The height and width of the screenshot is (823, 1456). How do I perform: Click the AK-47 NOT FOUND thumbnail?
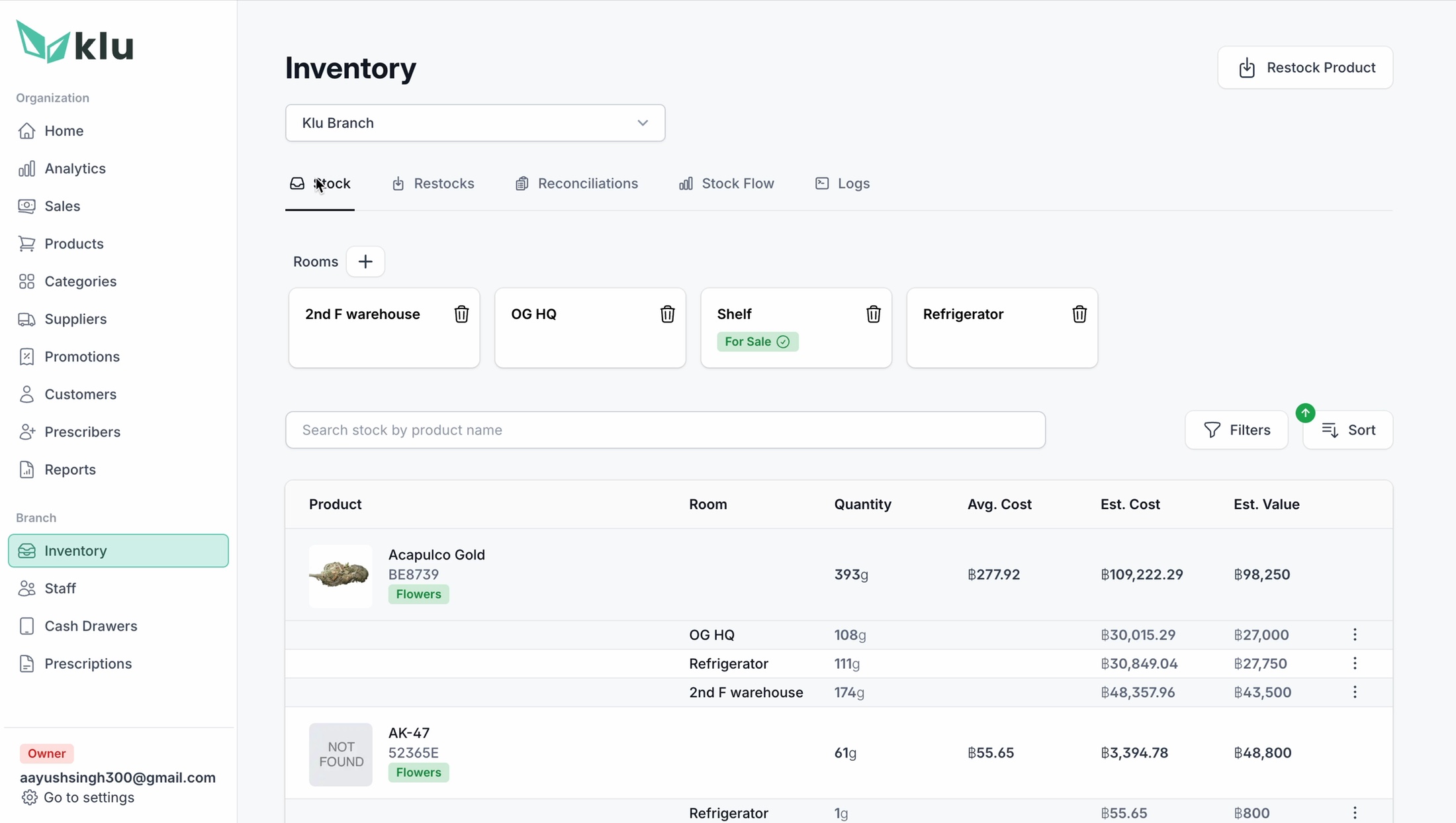pos(341,754)
